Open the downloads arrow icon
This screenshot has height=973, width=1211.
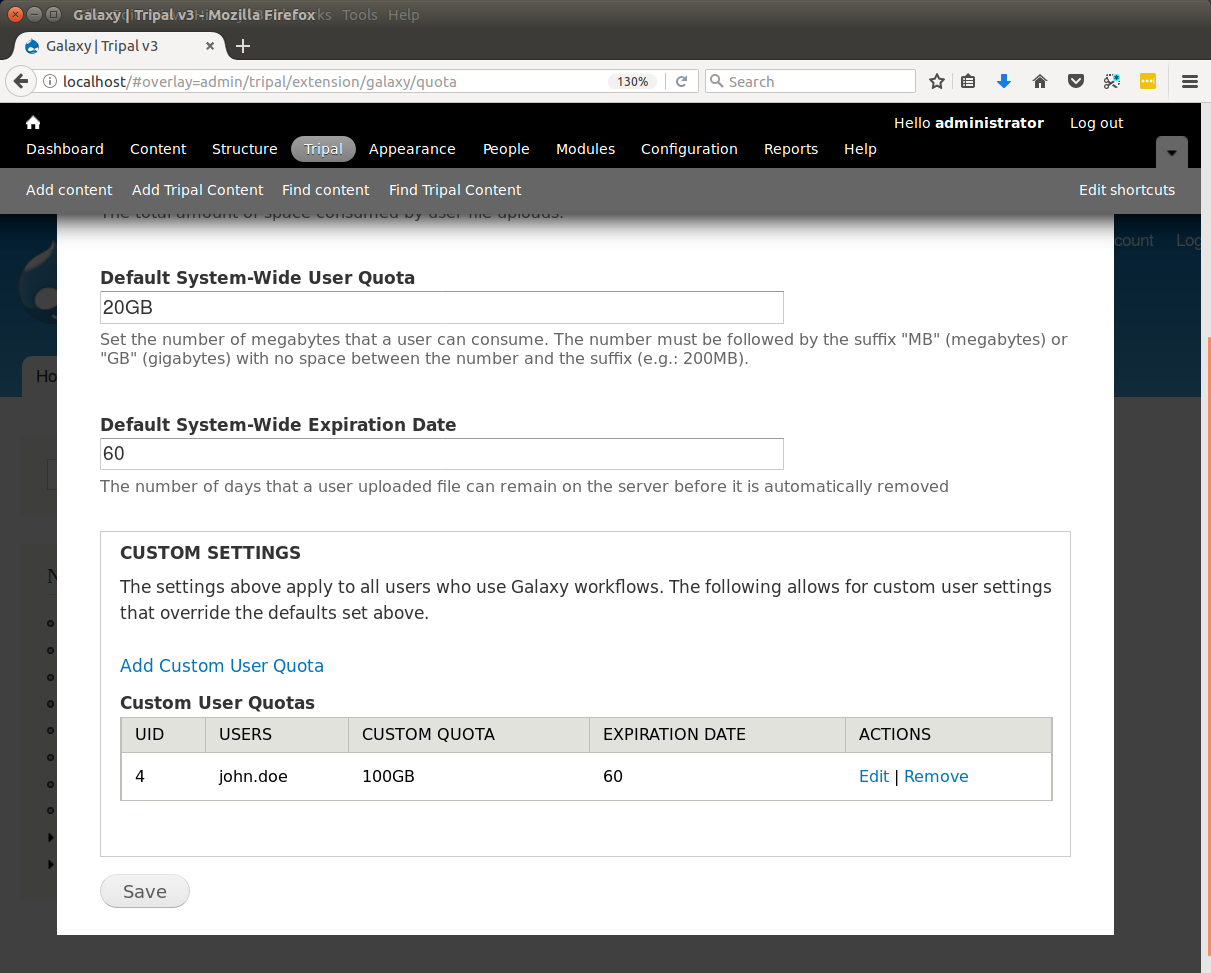[x=1004, y=82]
